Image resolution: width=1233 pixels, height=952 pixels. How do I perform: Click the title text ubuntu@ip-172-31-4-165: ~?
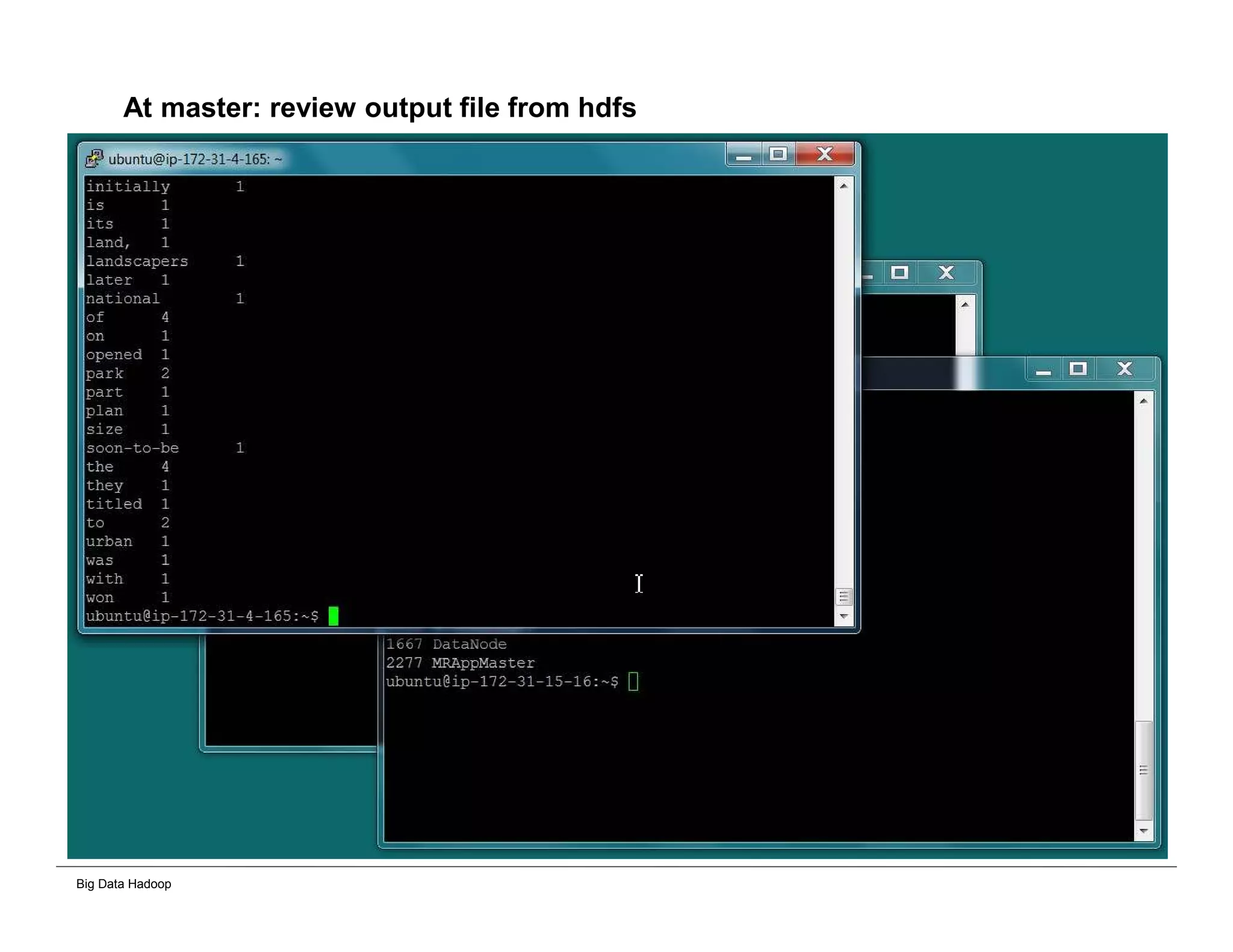(195, 159)
